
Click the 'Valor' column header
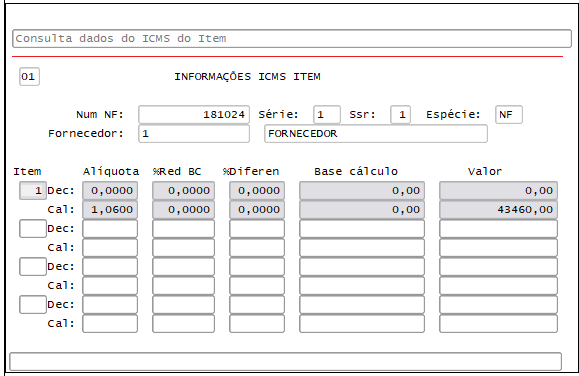[x=485, y=171]
